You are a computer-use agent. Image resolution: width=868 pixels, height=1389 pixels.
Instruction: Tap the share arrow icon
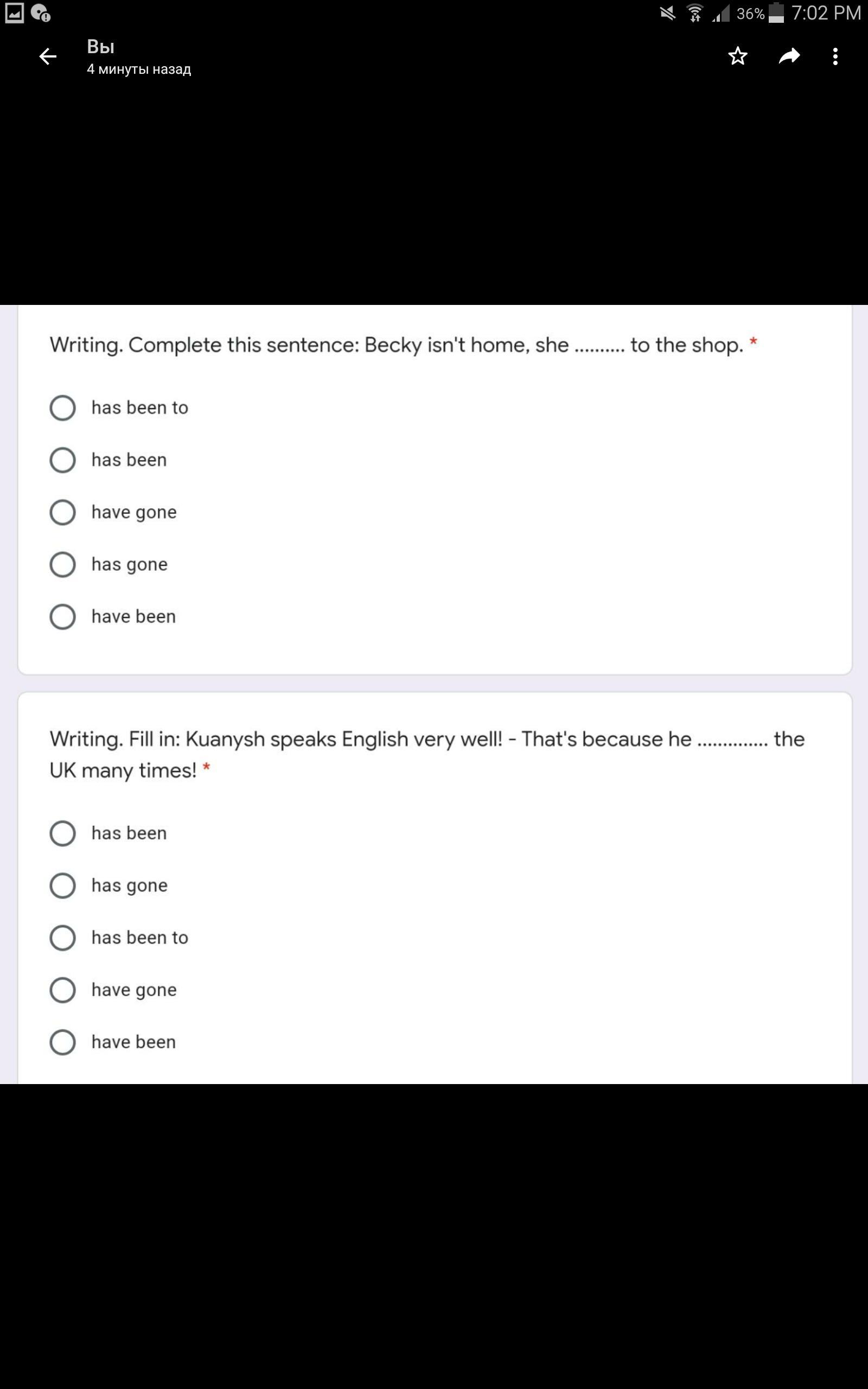(x=789, y=56)
